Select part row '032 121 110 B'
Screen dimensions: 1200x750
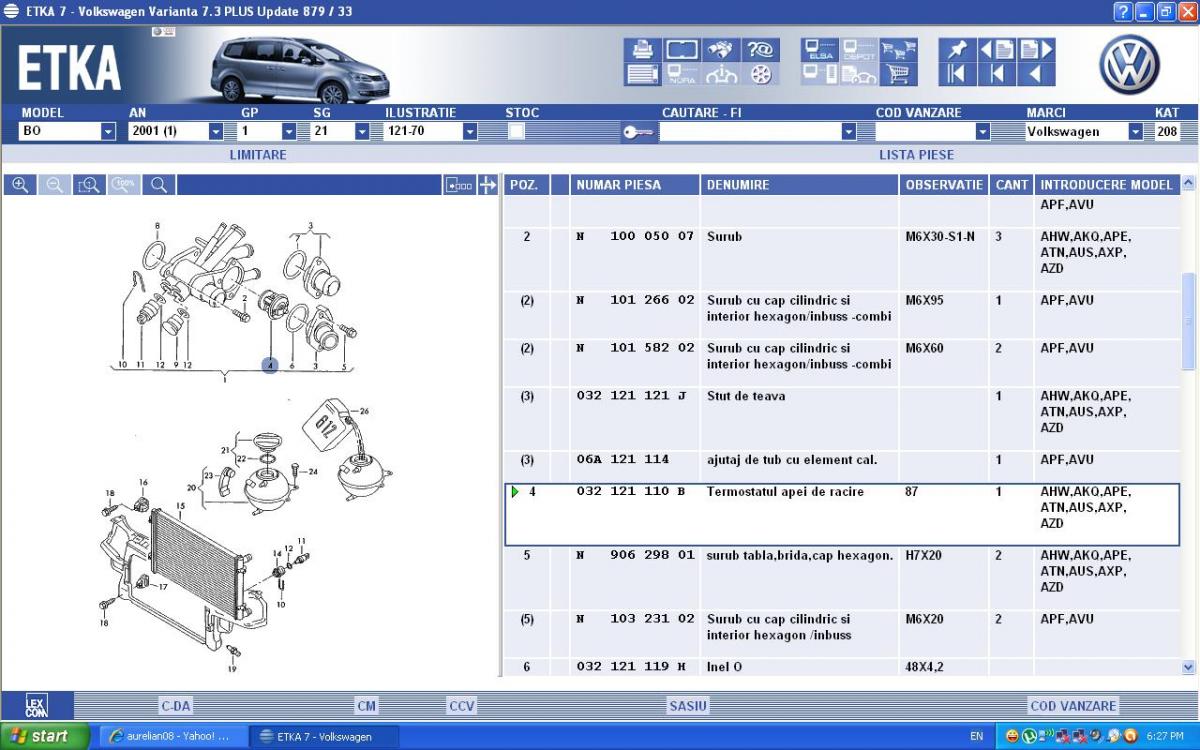(842, 515)
